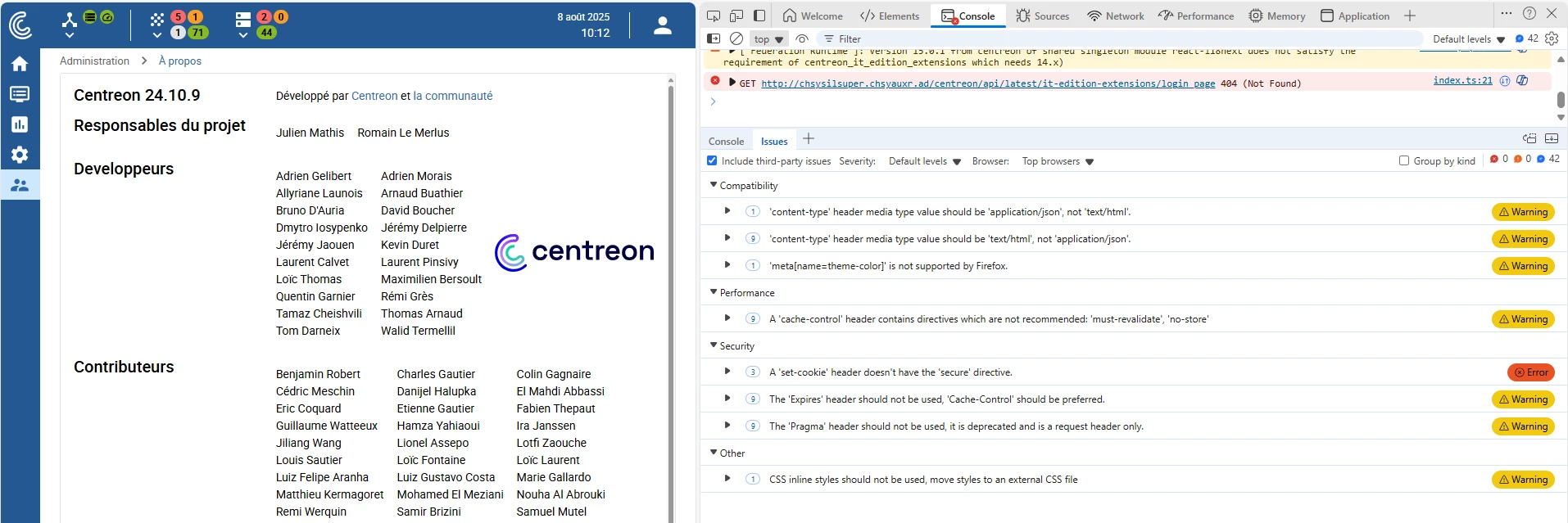Click the green latency gauge badge
1568x523 pixels.
click(x=107, y=16)
